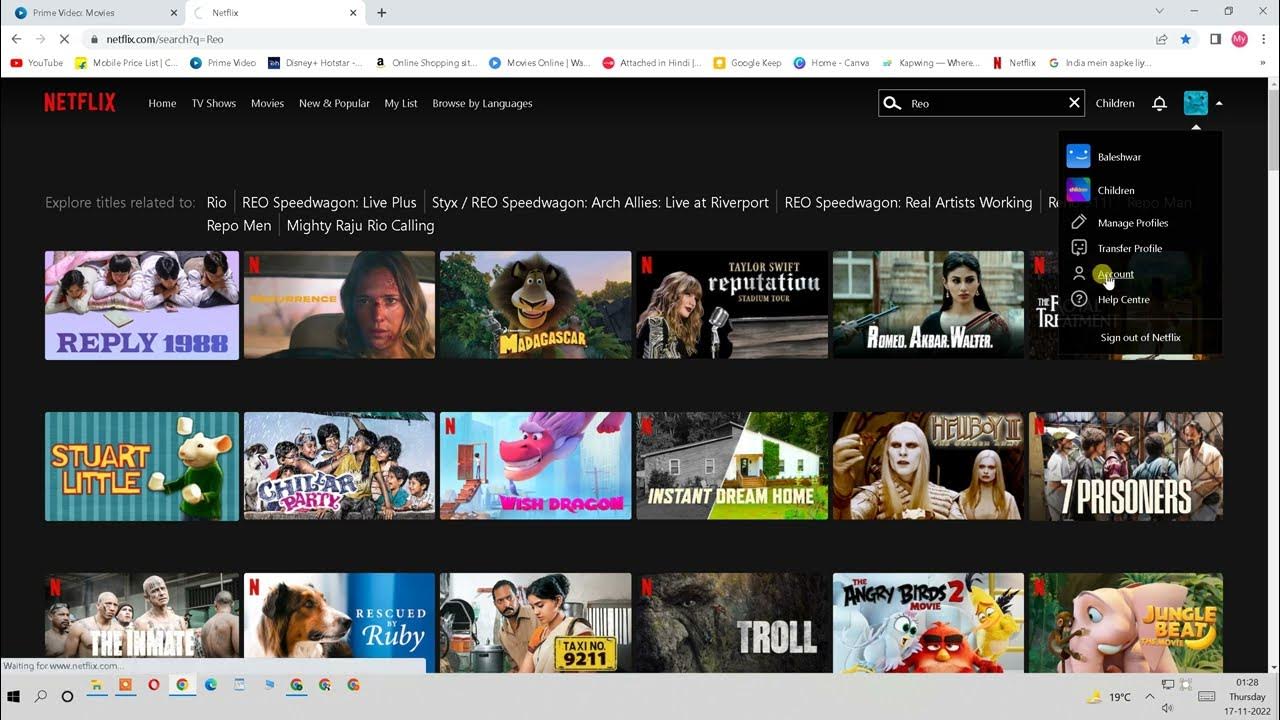
Task: Open a new browser tab
Action: tap(381, 13)
